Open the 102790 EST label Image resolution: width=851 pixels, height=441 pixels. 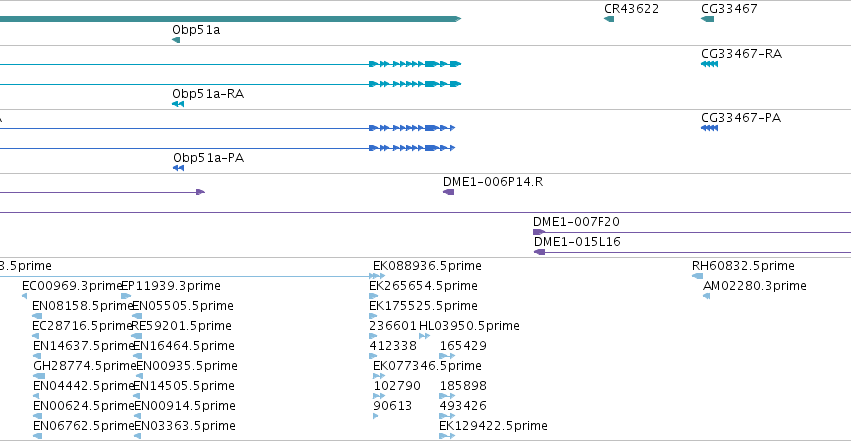(x=397, y=386)
